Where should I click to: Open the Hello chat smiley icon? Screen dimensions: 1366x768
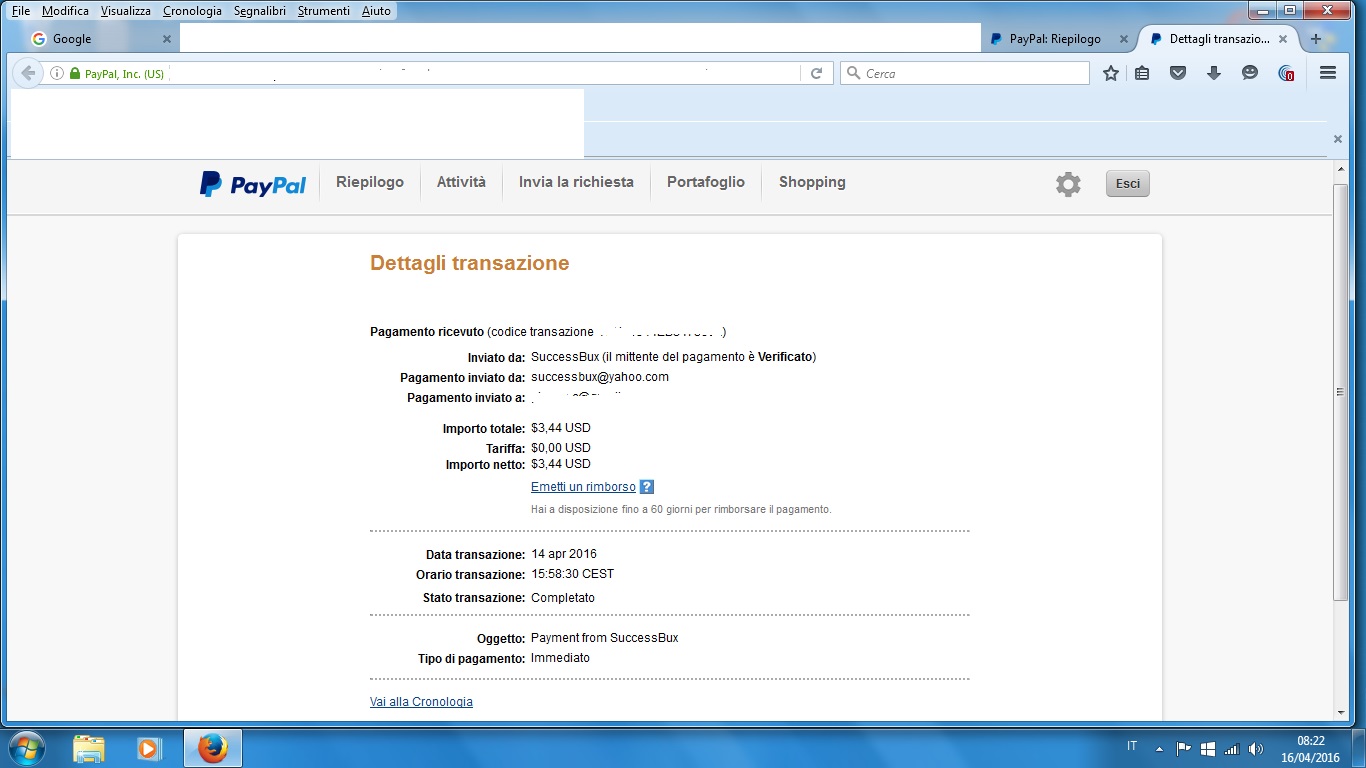click(x=1250, y=73)
